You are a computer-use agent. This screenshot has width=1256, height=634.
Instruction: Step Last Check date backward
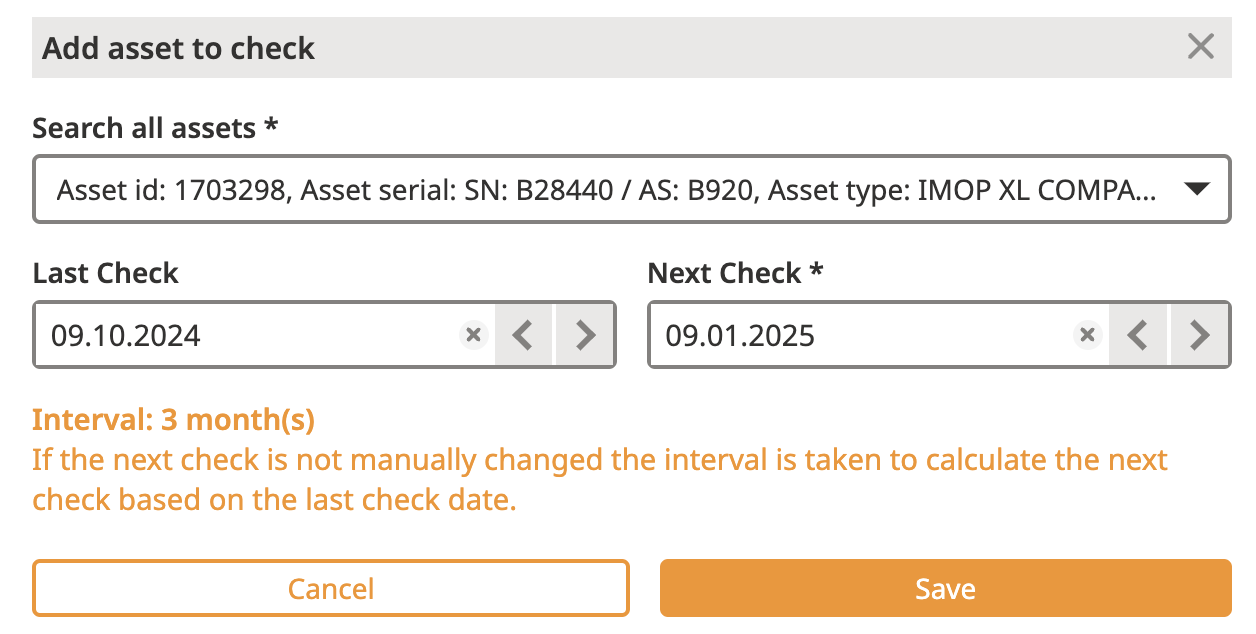(522, 335)
